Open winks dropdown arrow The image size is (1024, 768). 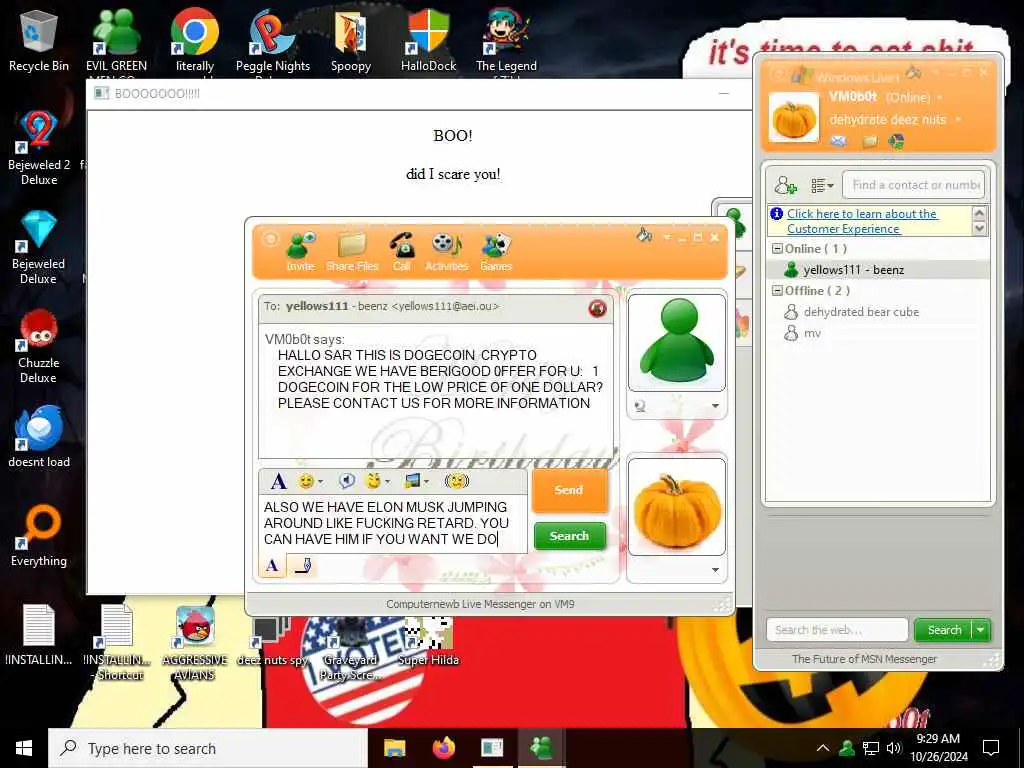[387, 482]
